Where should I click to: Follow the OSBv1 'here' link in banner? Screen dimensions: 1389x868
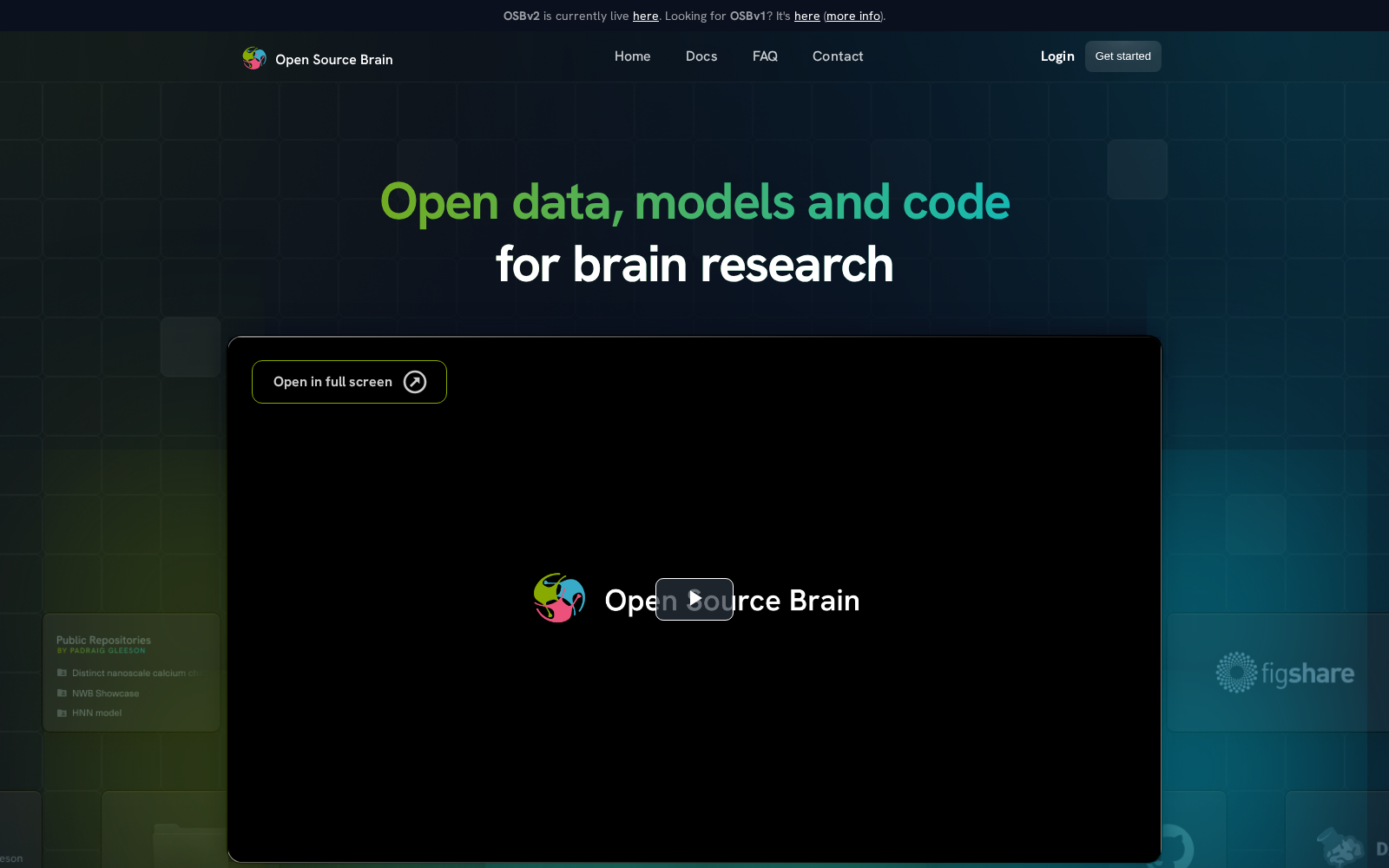tap(806, 16)
